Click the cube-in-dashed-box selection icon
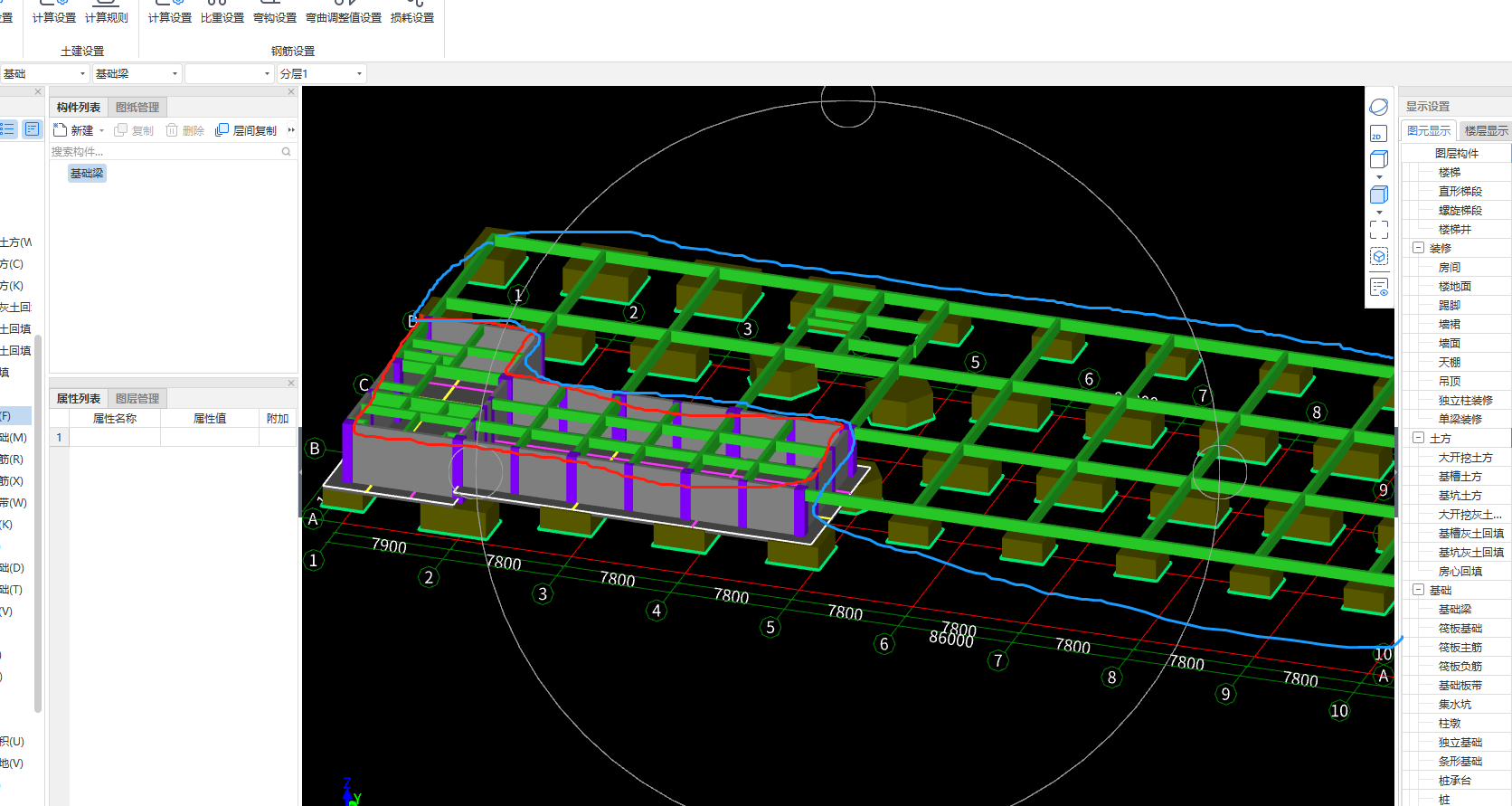The height and width of the screenshot is (806, 1512). coord(1378,257)
